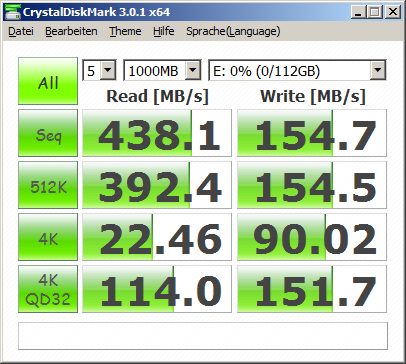Open the drive dropdown showing E: 0%
The image size is (406, 364).
(297, 70)
